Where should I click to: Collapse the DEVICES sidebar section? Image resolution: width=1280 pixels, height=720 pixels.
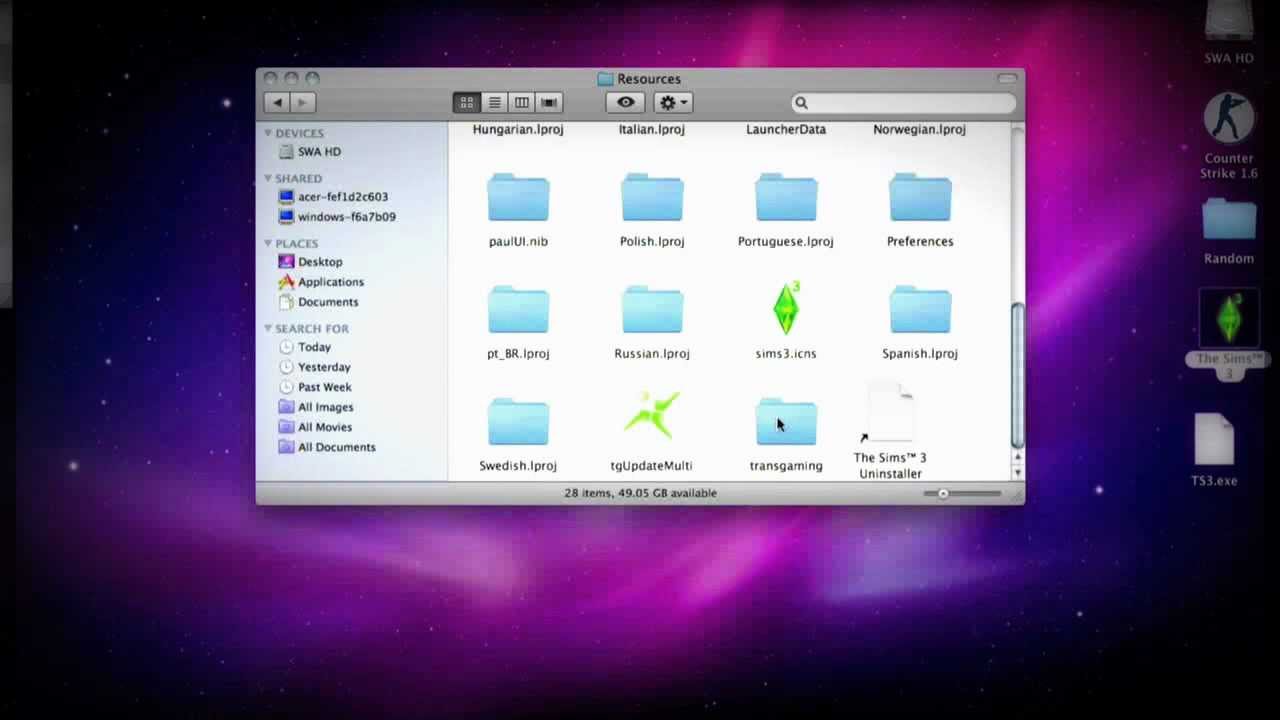[268, 133]
